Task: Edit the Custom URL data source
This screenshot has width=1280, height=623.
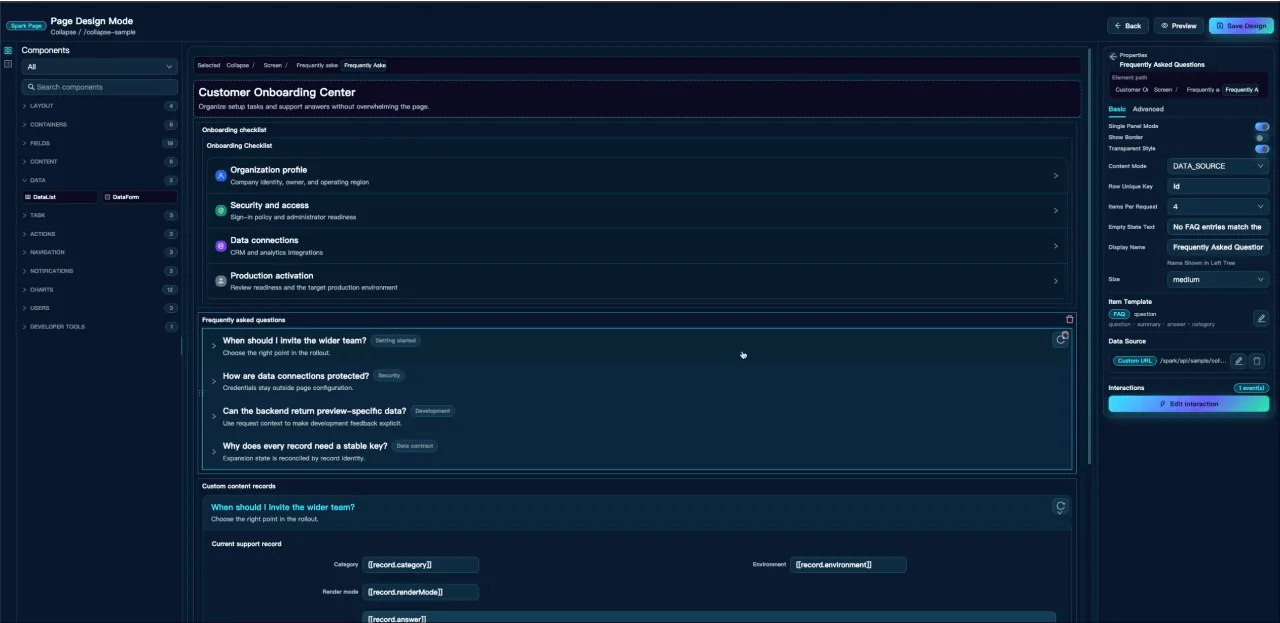Action: click(x=1238, y=361)
